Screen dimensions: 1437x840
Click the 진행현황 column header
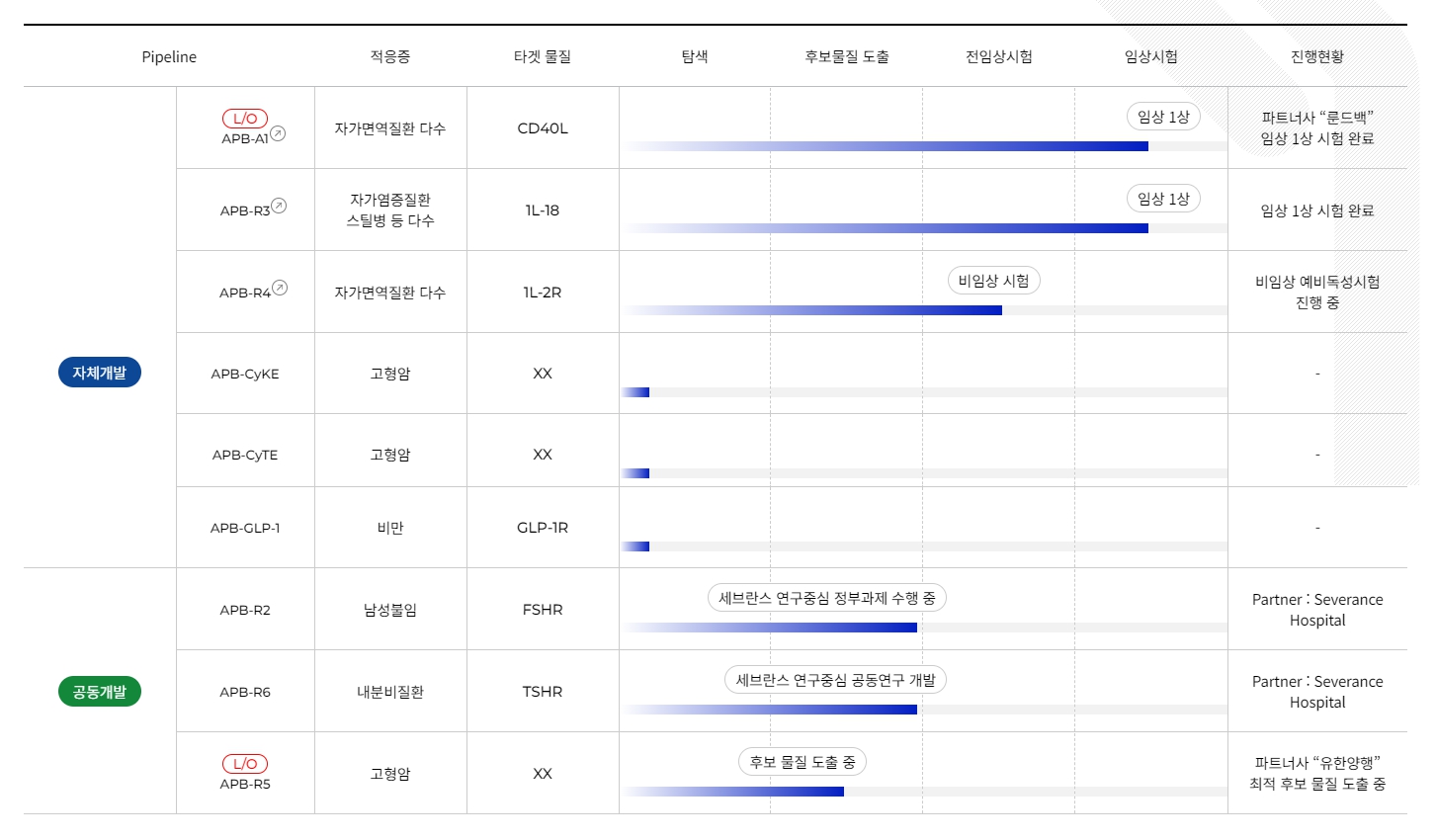click(1317, 57)
